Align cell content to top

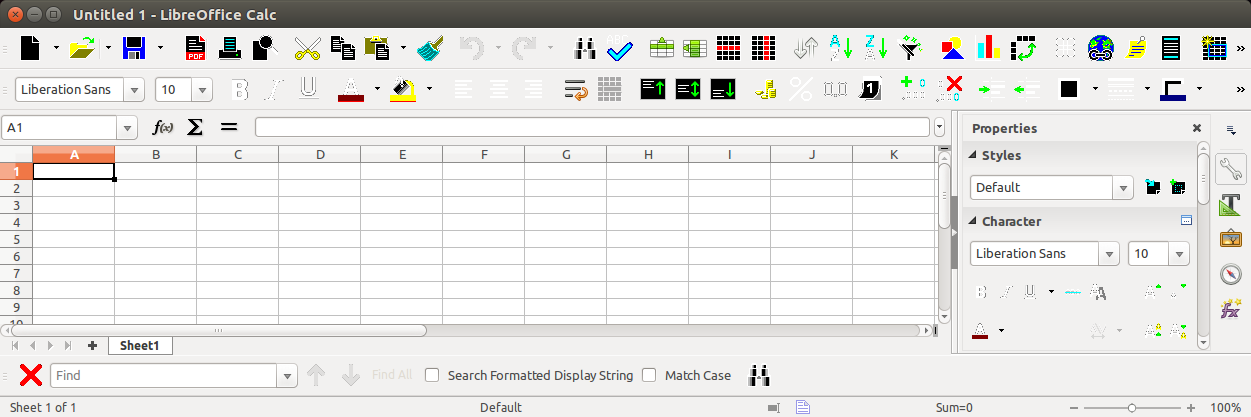pos(653,90)
